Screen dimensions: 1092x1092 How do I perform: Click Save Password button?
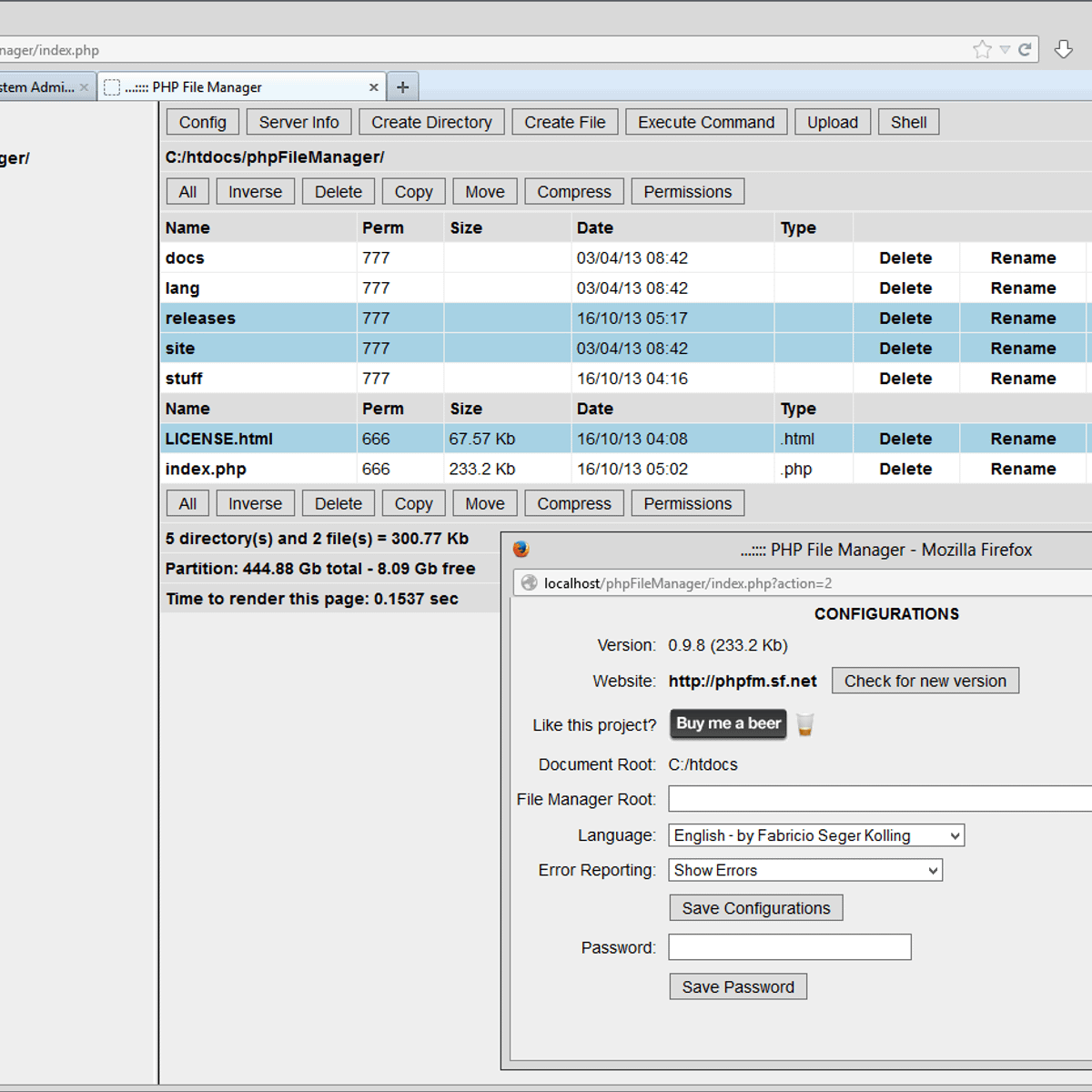[x=738, y=987]
